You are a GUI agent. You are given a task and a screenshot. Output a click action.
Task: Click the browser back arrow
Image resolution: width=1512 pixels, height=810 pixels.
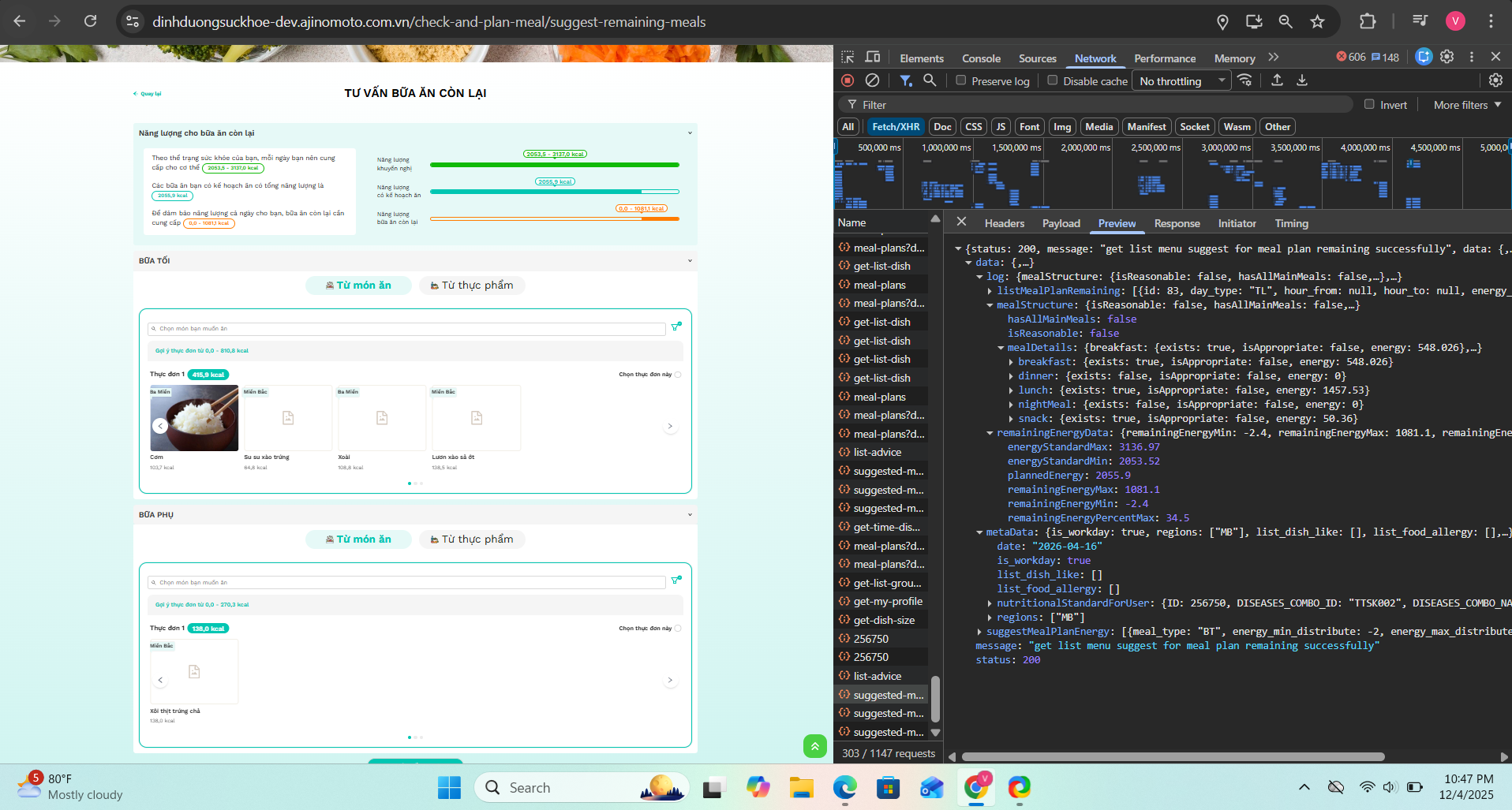pos(20,21)
